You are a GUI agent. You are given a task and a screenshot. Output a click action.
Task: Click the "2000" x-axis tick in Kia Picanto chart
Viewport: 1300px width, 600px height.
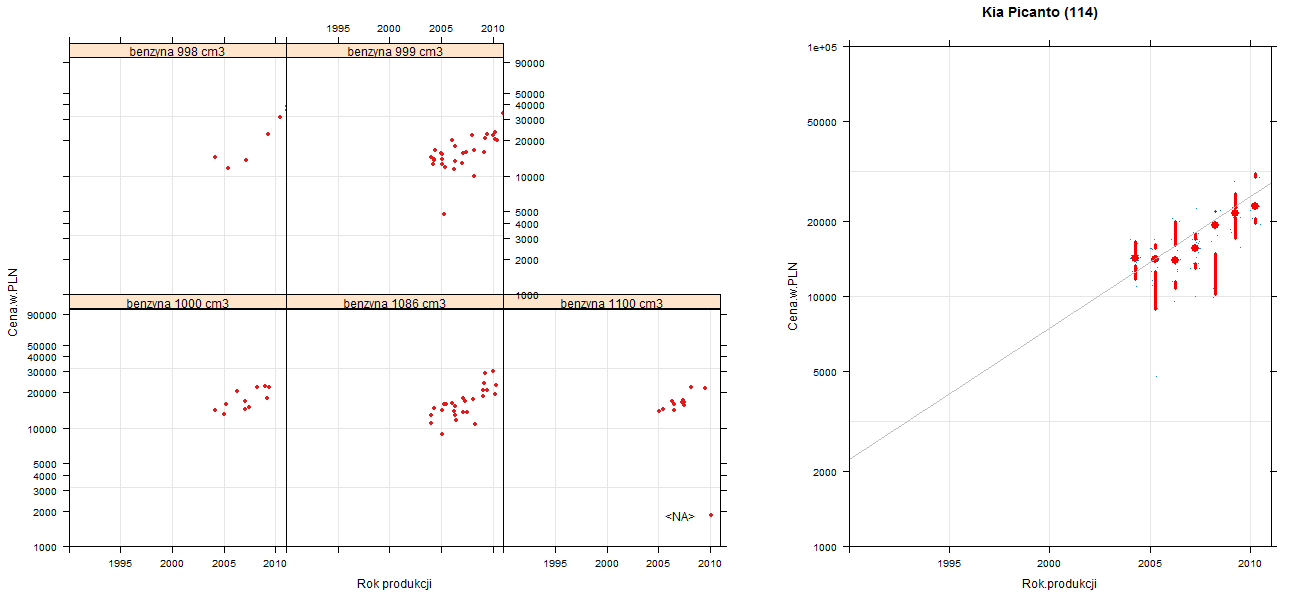pyautogui.click(x=1049, y=564)
